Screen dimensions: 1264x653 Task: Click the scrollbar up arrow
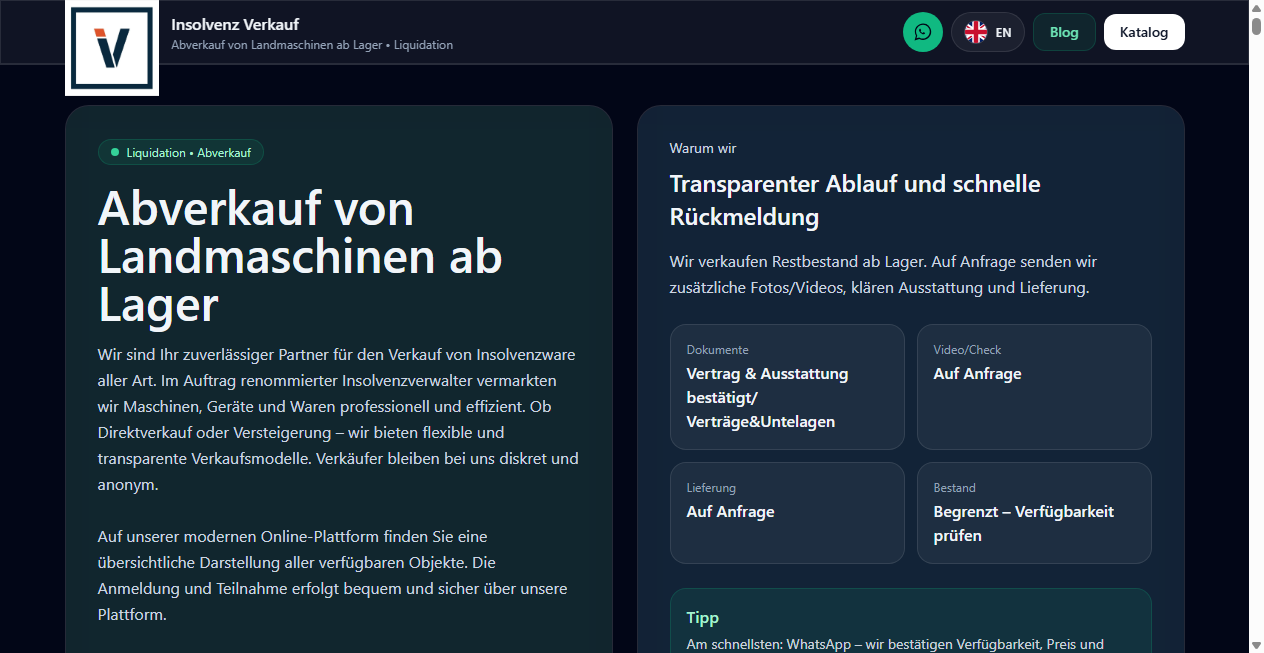click(x=1256, y=8)
